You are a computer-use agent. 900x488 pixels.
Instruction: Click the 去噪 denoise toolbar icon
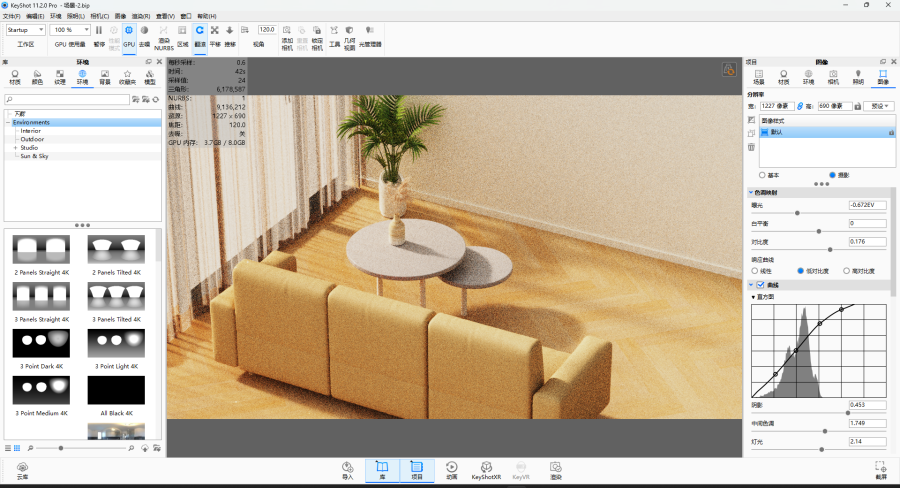point(144,35)
